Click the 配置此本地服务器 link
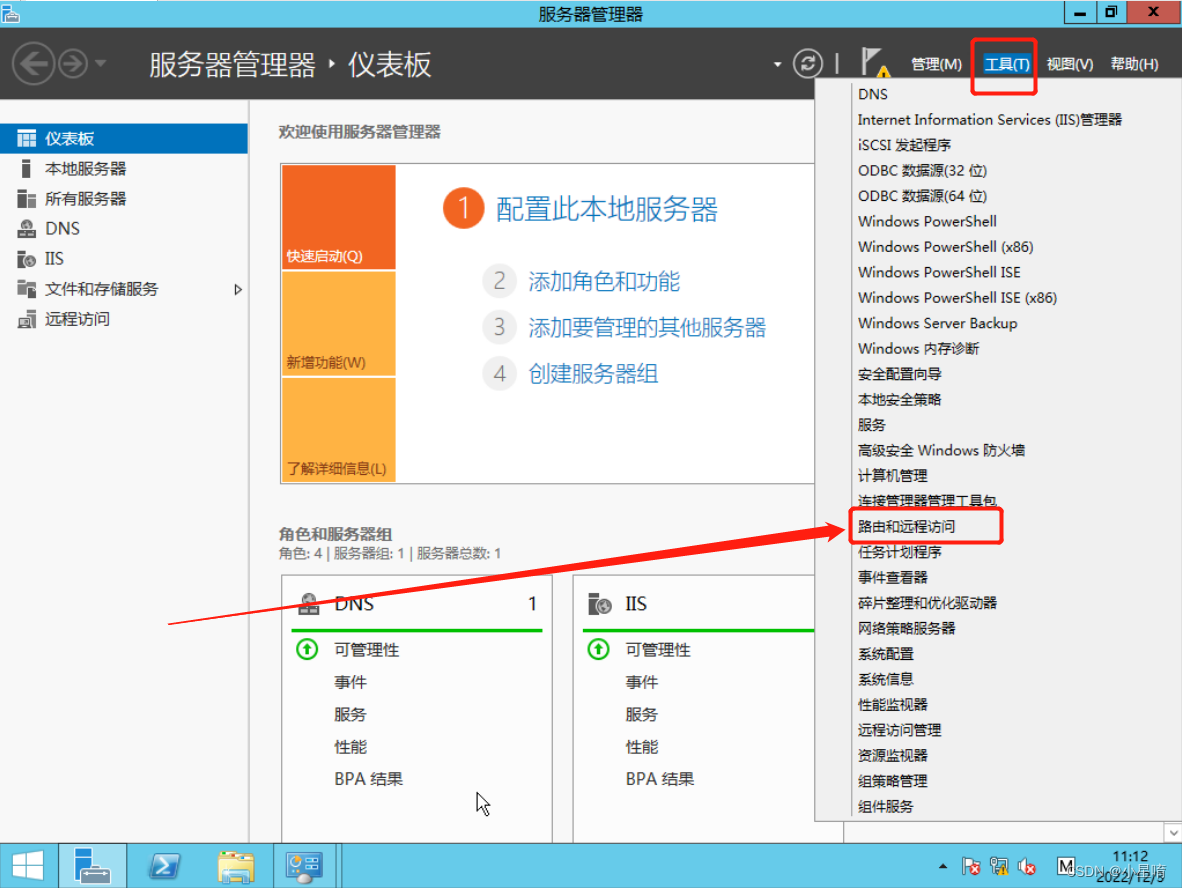The image size is (1182, 888). (x=607, y=210)
